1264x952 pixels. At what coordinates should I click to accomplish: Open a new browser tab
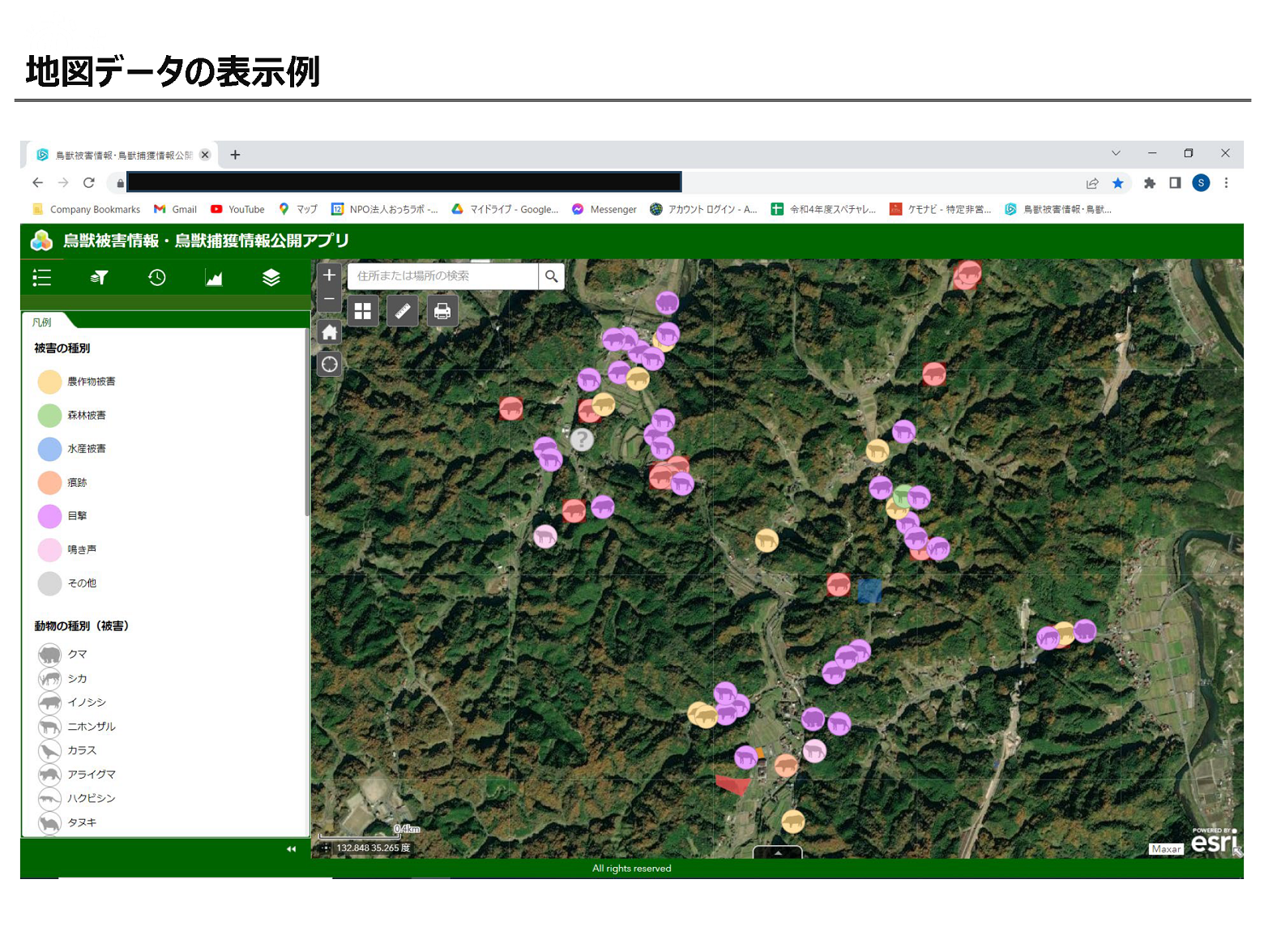[235, 155]
